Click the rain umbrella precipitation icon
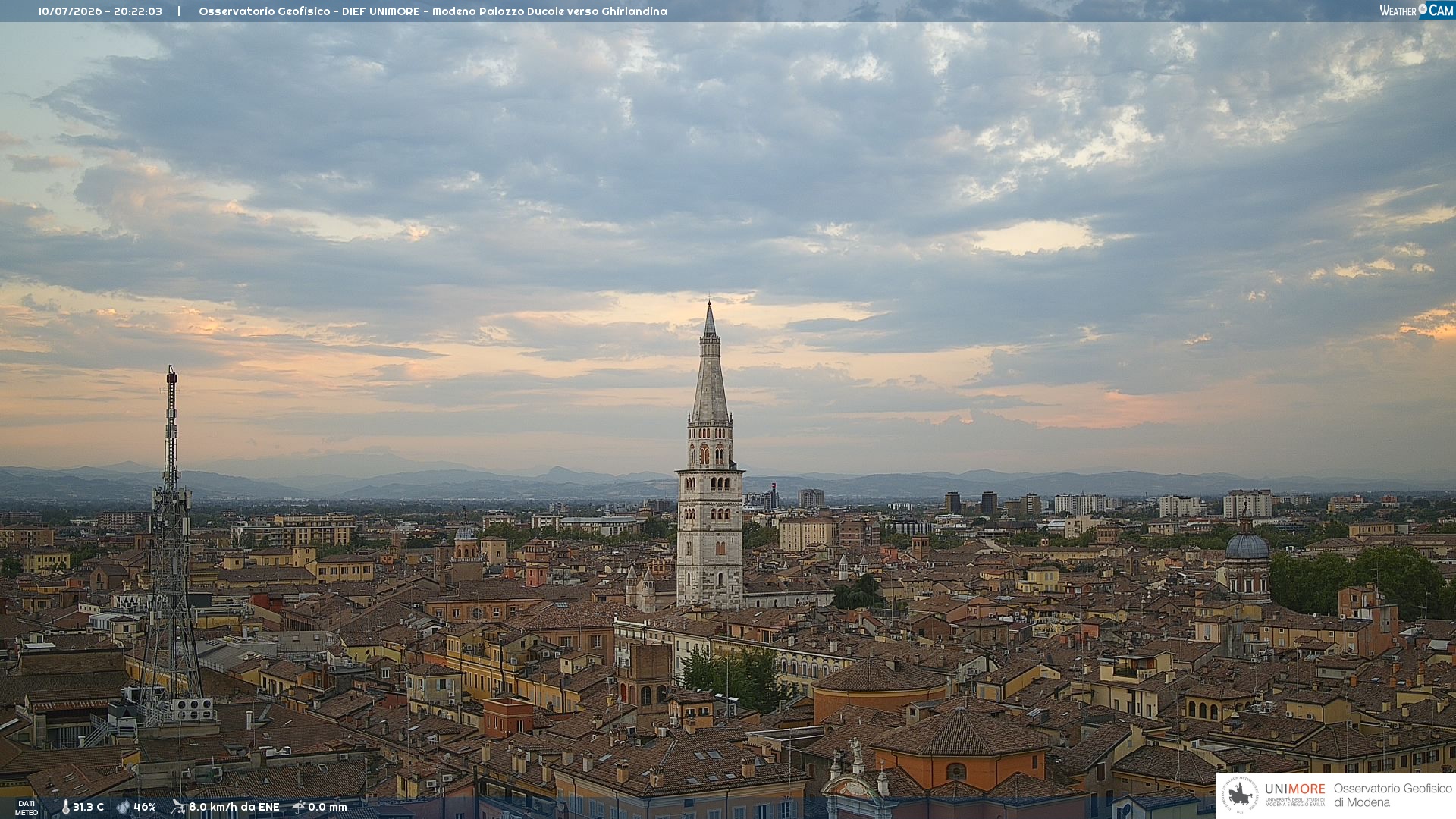This screenshot has width=1456, height=819. coord(299,807)
